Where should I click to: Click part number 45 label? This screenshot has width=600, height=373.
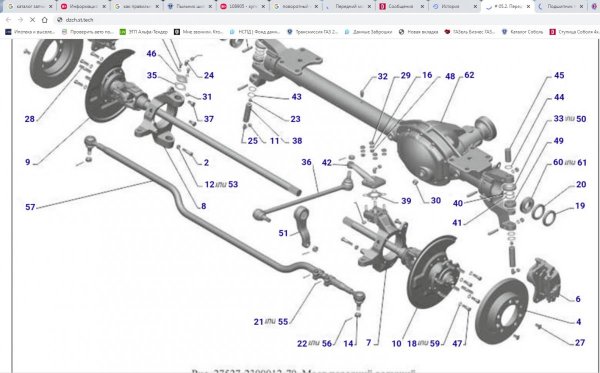[x=559, y=75]
